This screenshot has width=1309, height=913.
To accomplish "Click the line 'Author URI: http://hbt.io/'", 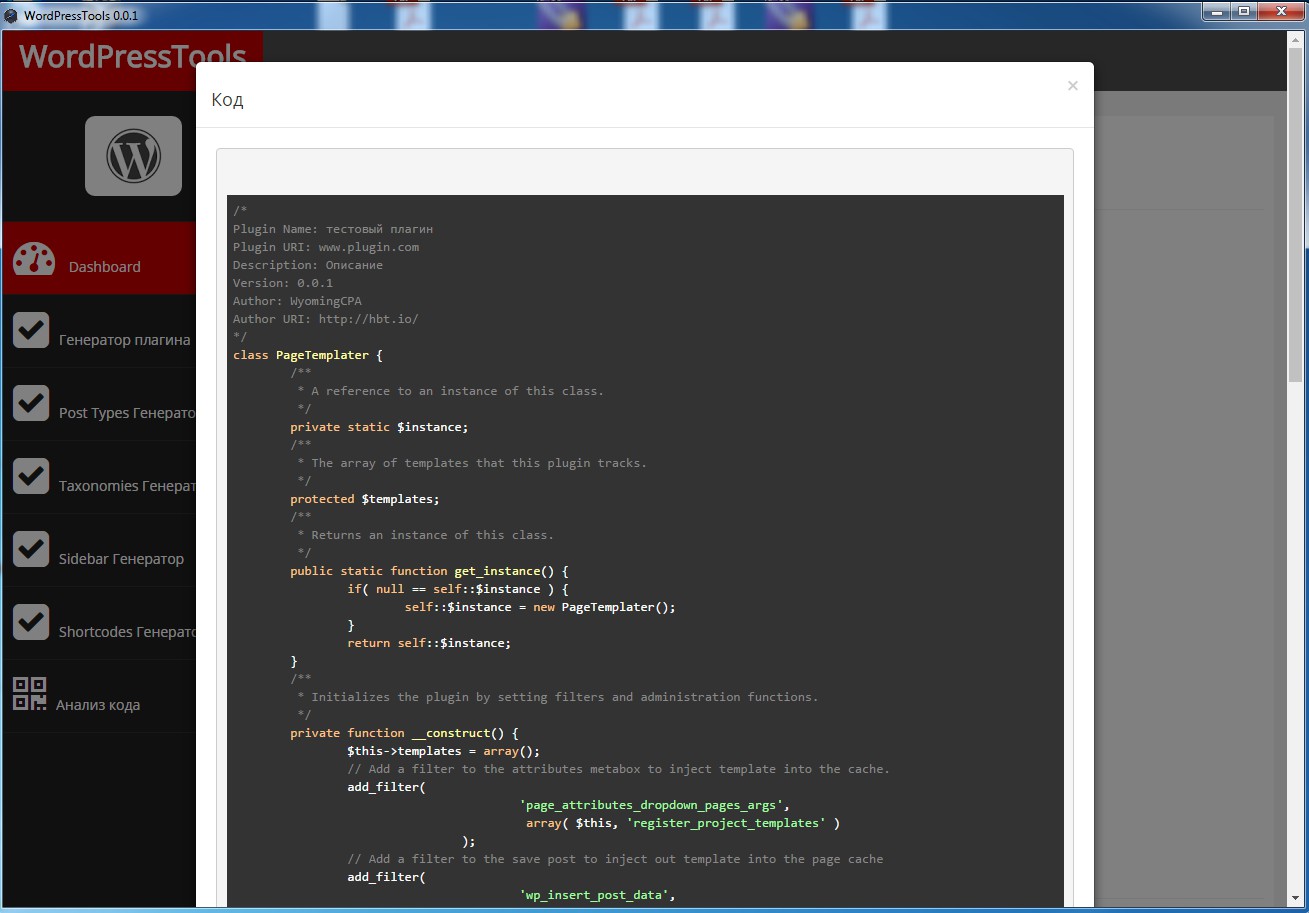I will [326, 319].
